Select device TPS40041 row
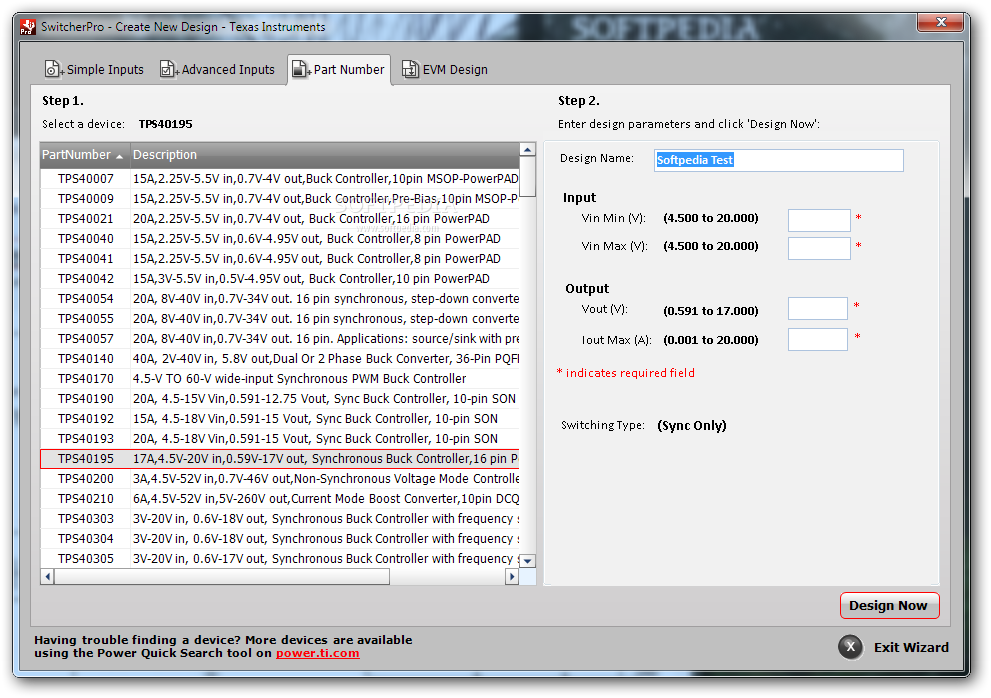The height and width of the screenshot is (698, 991). 279,259
